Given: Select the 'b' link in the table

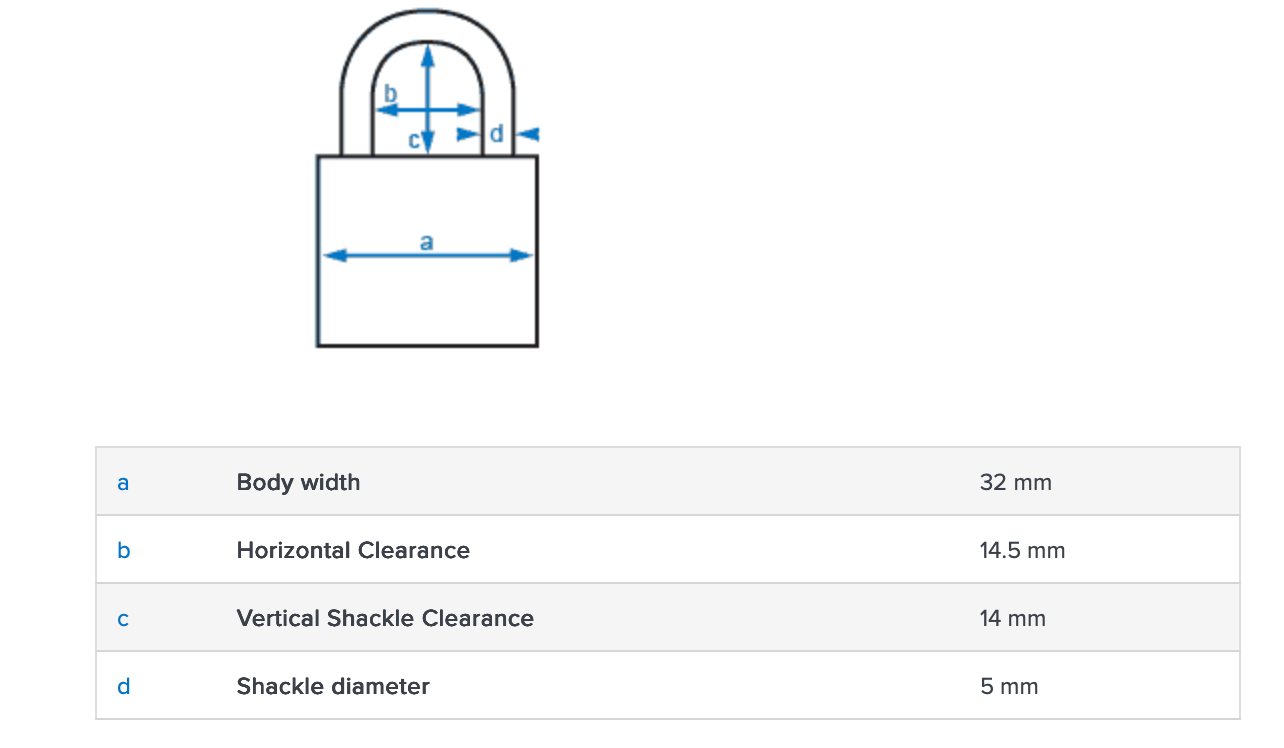Looking at the screenshot, I should pyautogui.click(x=123, y=551).
